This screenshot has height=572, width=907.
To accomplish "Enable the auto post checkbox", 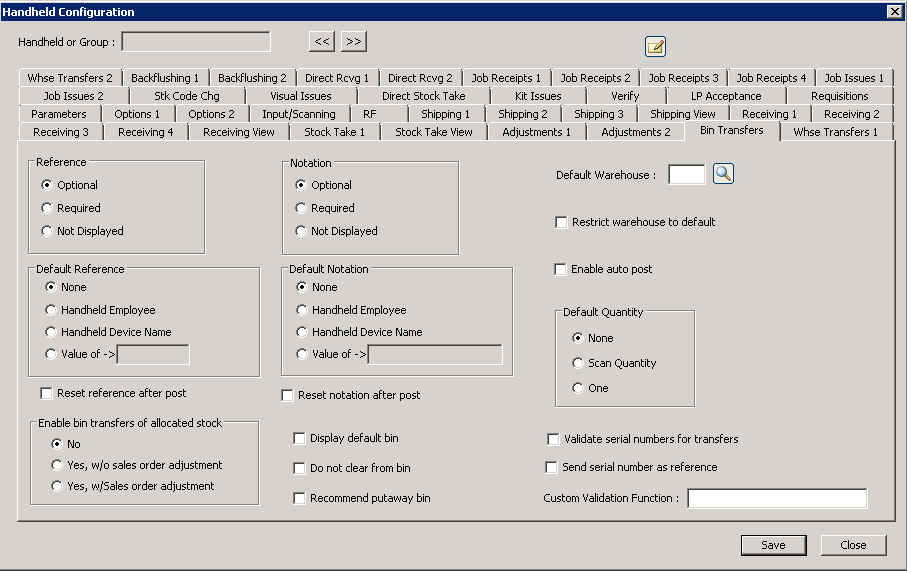I will click(x=561, y=269).
